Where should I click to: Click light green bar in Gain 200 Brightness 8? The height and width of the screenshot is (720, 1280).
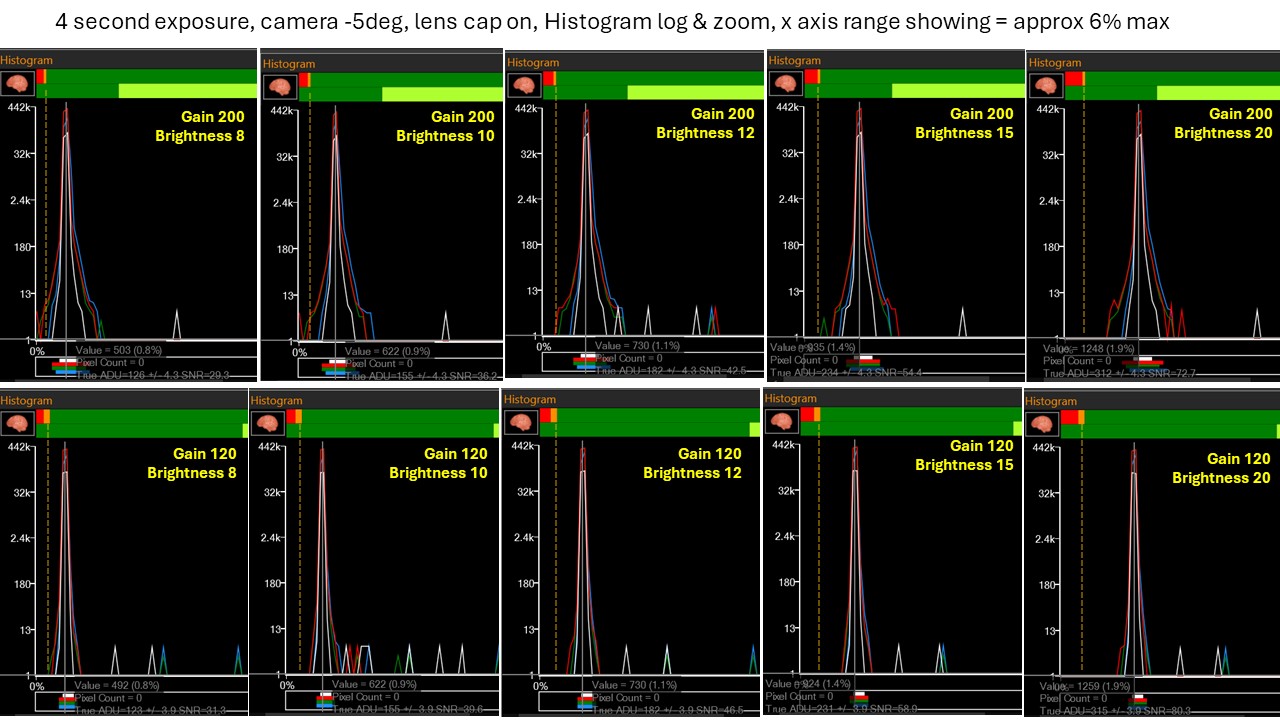[188, 91]
